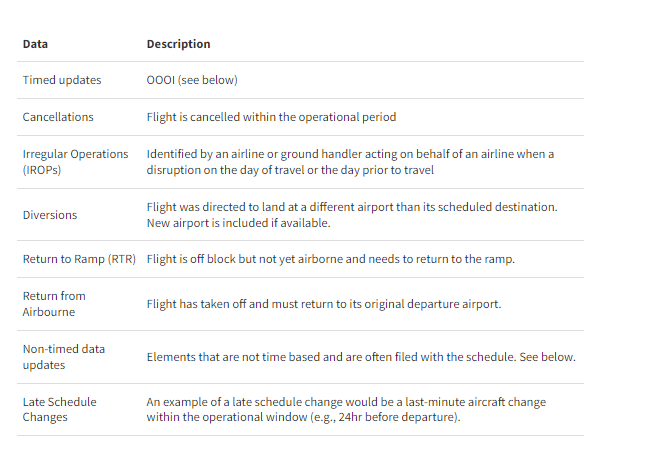Select the Irregular Operations (IROPs) label

point(75,162)
